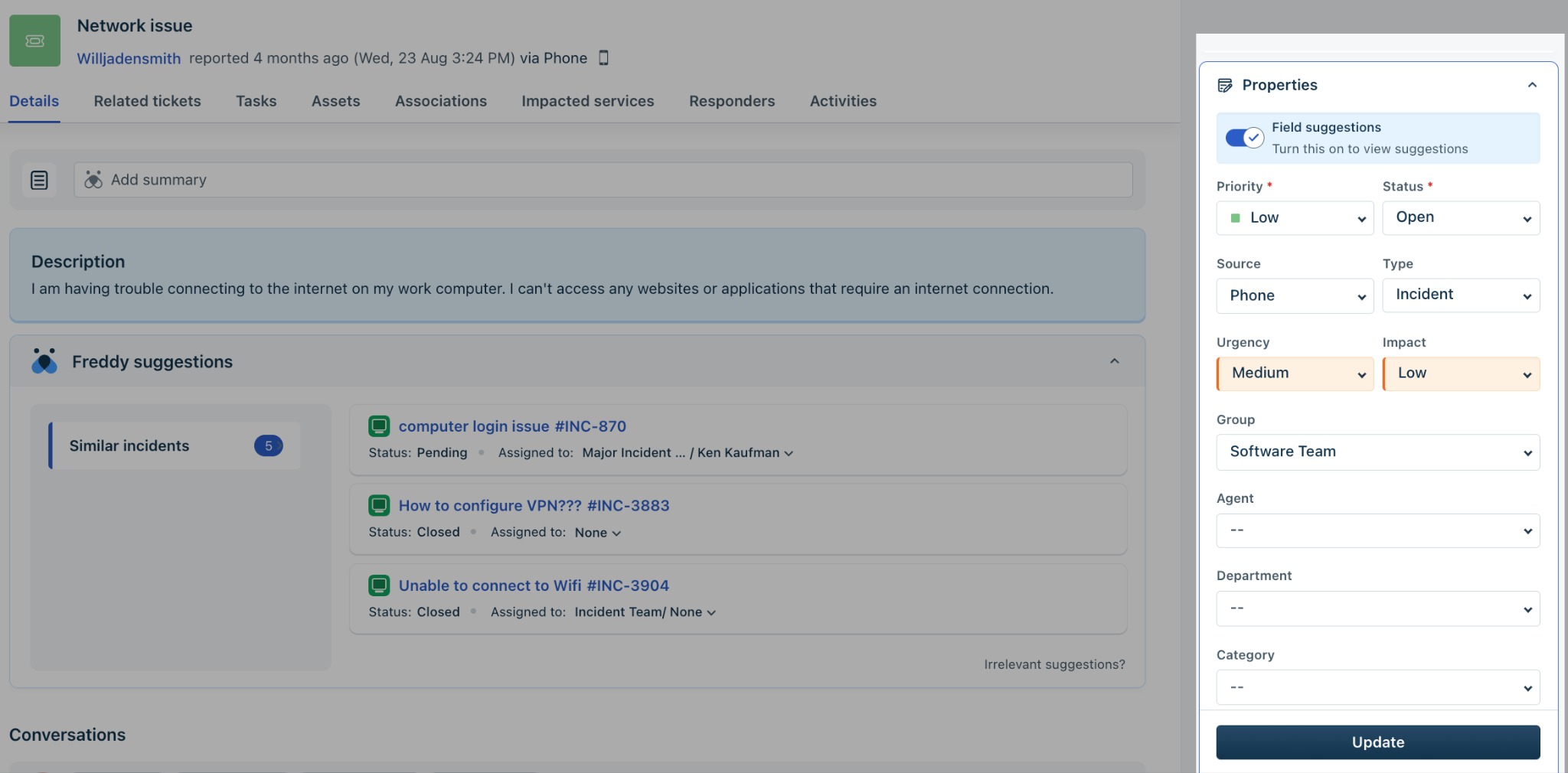Click the Properties panel header icon

click(x=1225, y=85)
